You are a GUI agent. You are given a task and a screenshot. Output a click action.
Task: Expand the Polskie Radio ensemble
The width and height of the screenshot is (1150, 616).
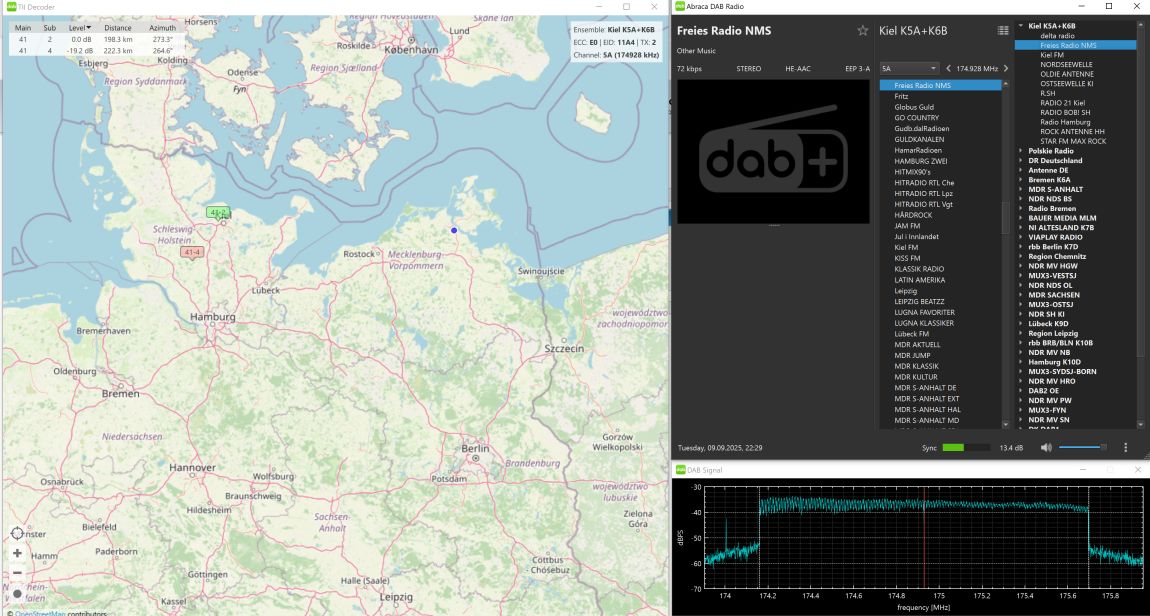1021,151
